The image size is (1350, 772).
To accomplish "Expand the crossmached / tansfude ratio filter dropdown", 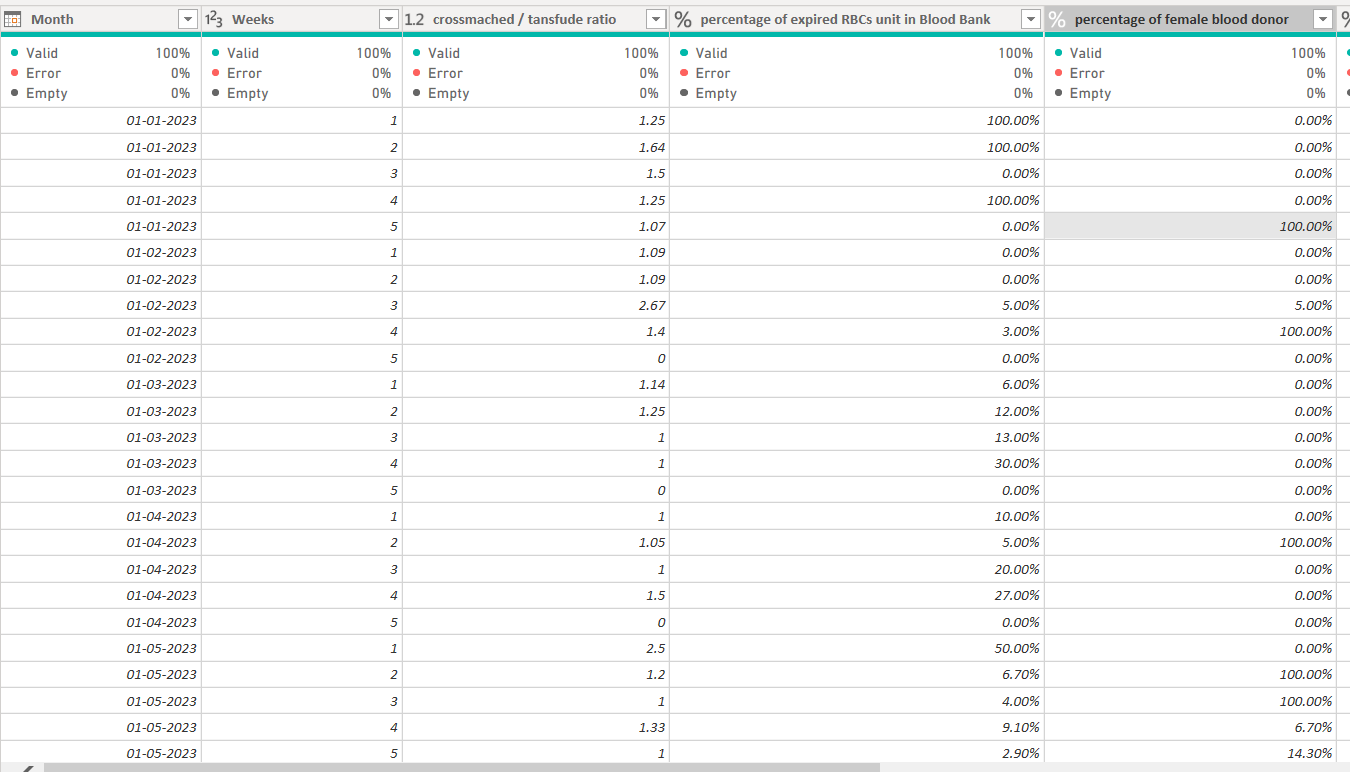I will [x=656, y=19].
